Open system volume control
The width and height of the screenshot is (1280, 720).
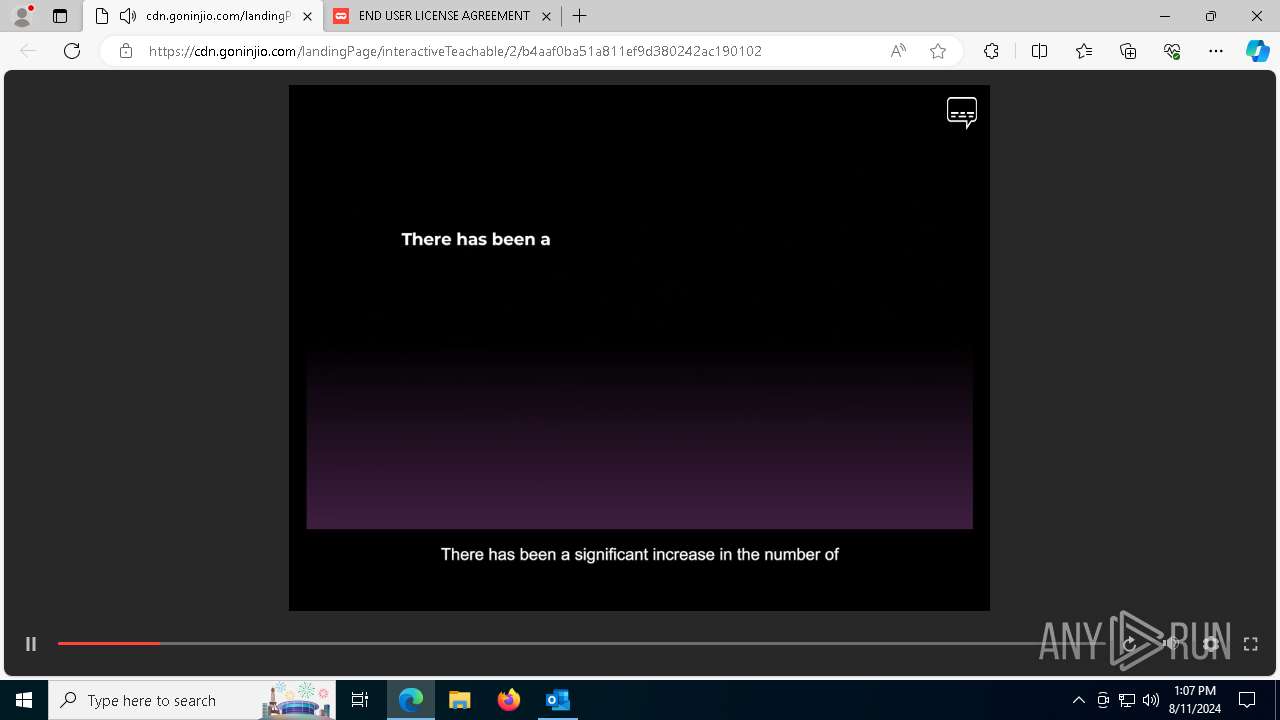pyautogui.click(x=1151, y=700)
